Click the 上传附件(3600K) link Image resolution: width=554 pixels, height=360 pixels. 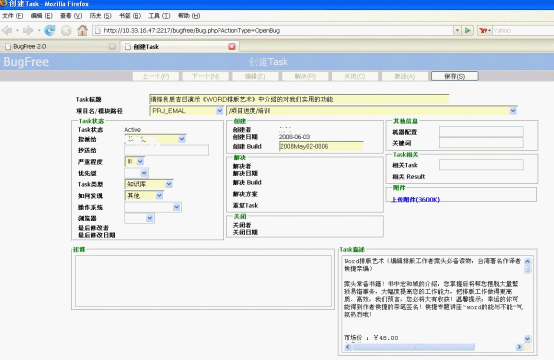tap(416, 200)
